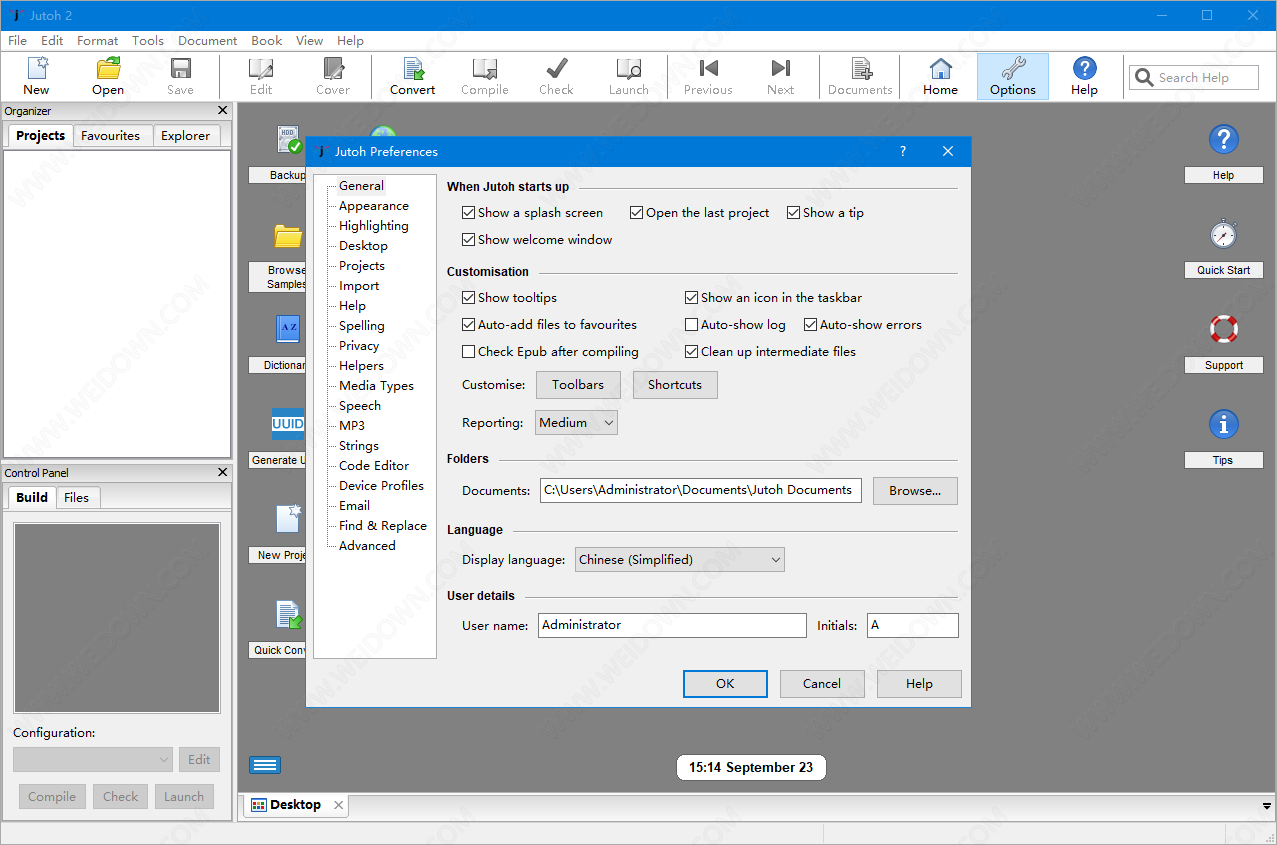
Task: Click the Browse Samples folder icon
Action: pos(288,236)
